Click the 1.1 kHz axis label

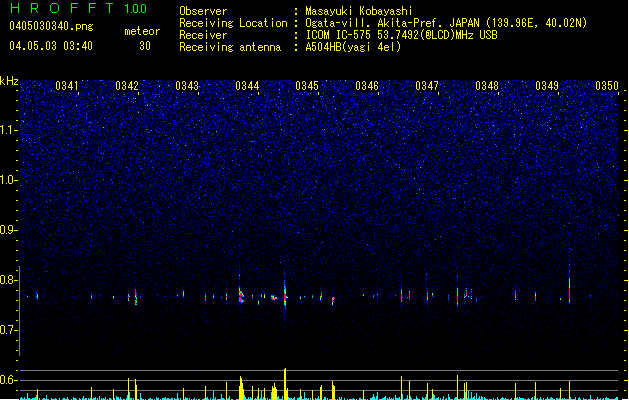pos(9,130)
